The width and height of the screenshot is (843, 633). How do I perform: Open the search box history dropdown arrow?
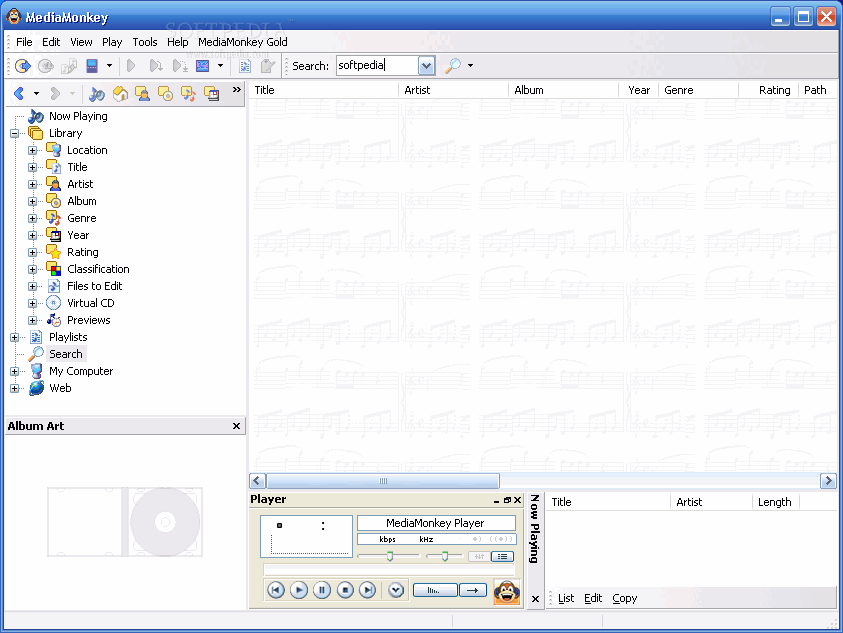[x=426, y=66]
